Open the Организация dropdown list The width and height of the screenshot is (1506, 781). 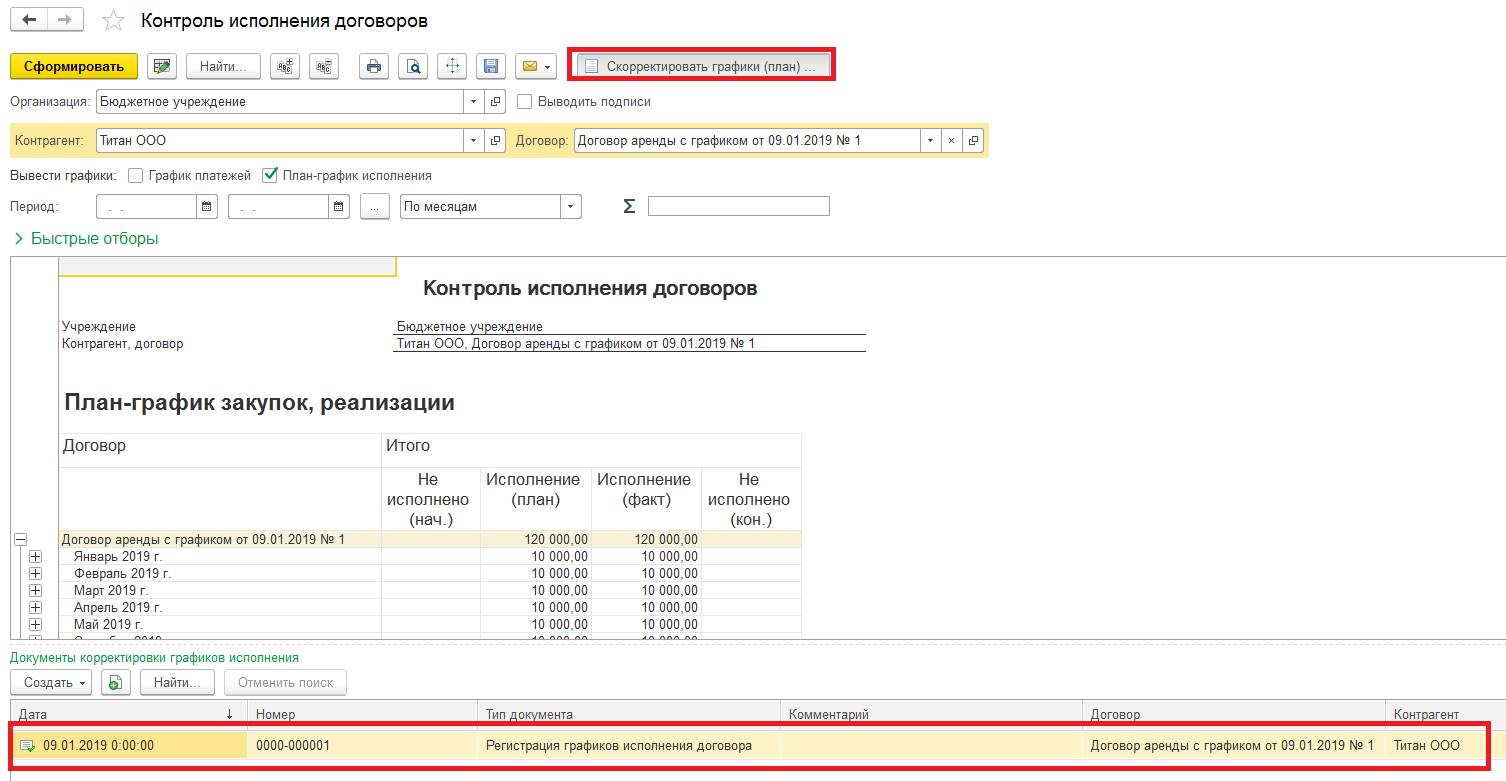click(474, 101)
